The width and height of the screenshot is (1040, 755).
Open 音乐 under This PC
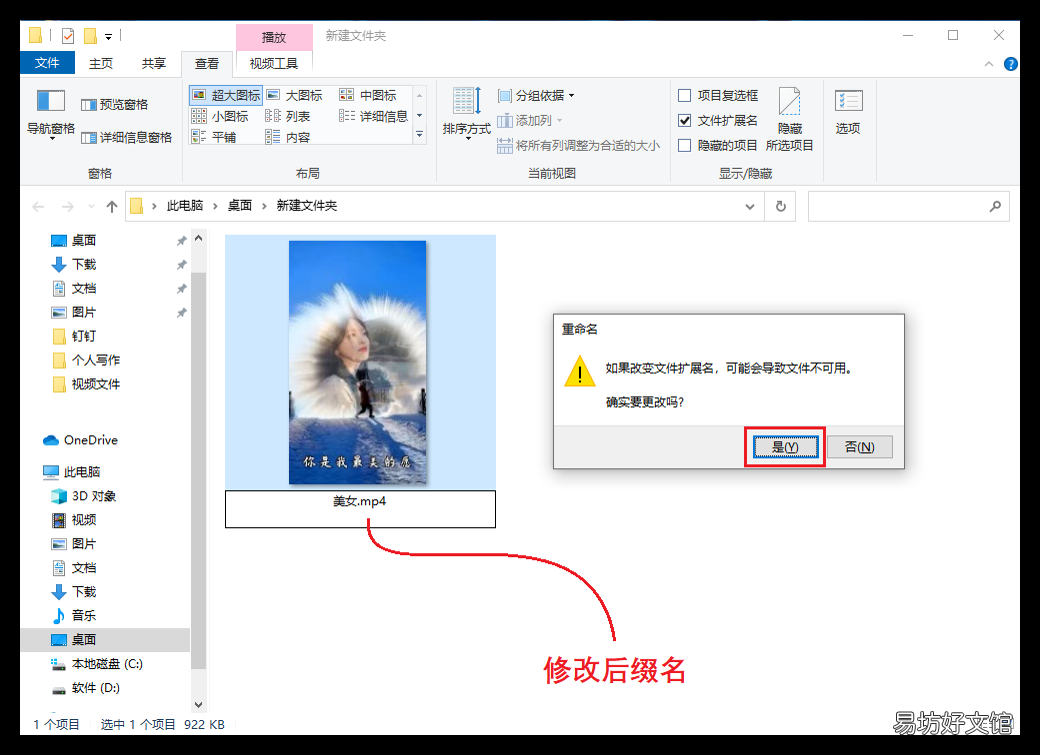[84, 615]
